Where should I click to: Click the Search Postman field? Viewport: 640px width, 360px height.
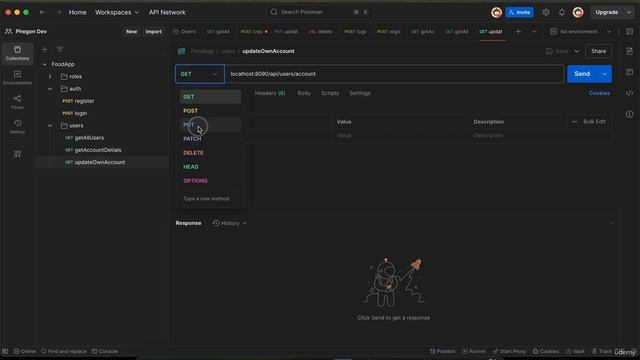click(x=319, y=12)
